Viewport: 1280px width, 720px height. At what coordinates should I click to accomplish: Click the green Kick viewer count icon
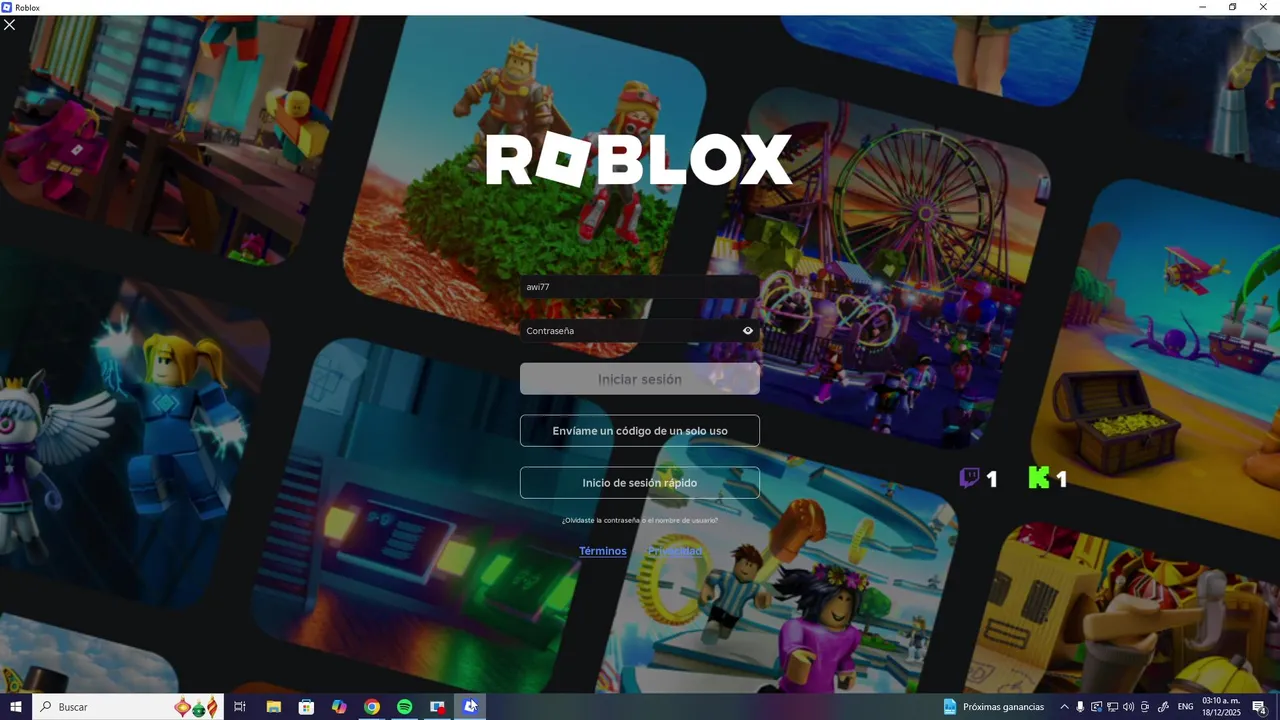1039,478
